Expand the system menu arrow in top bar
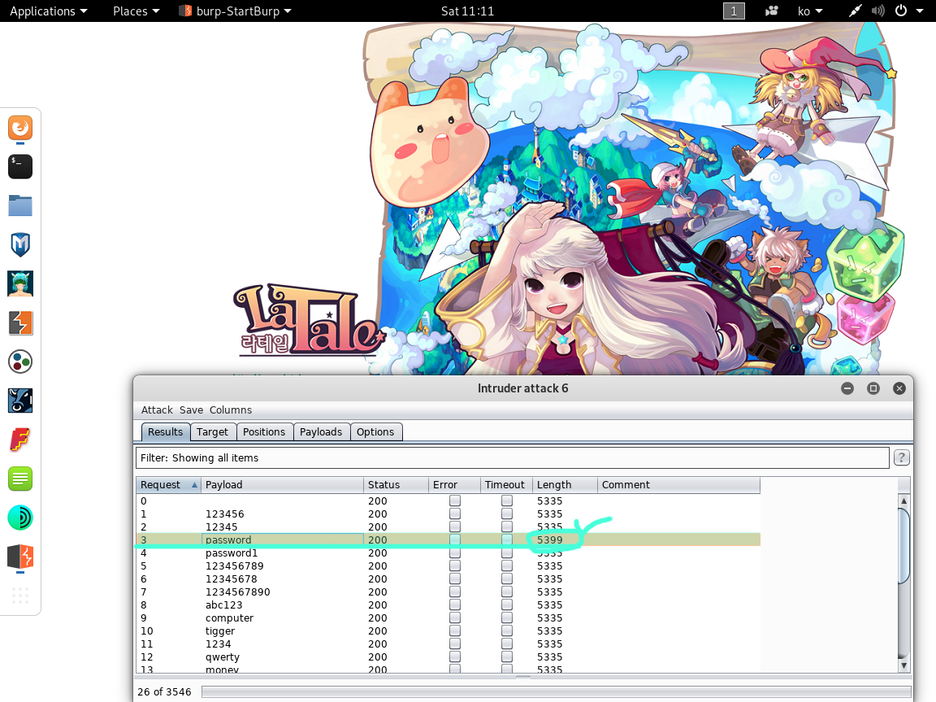 pyautogui.click(x=919, y=11)
